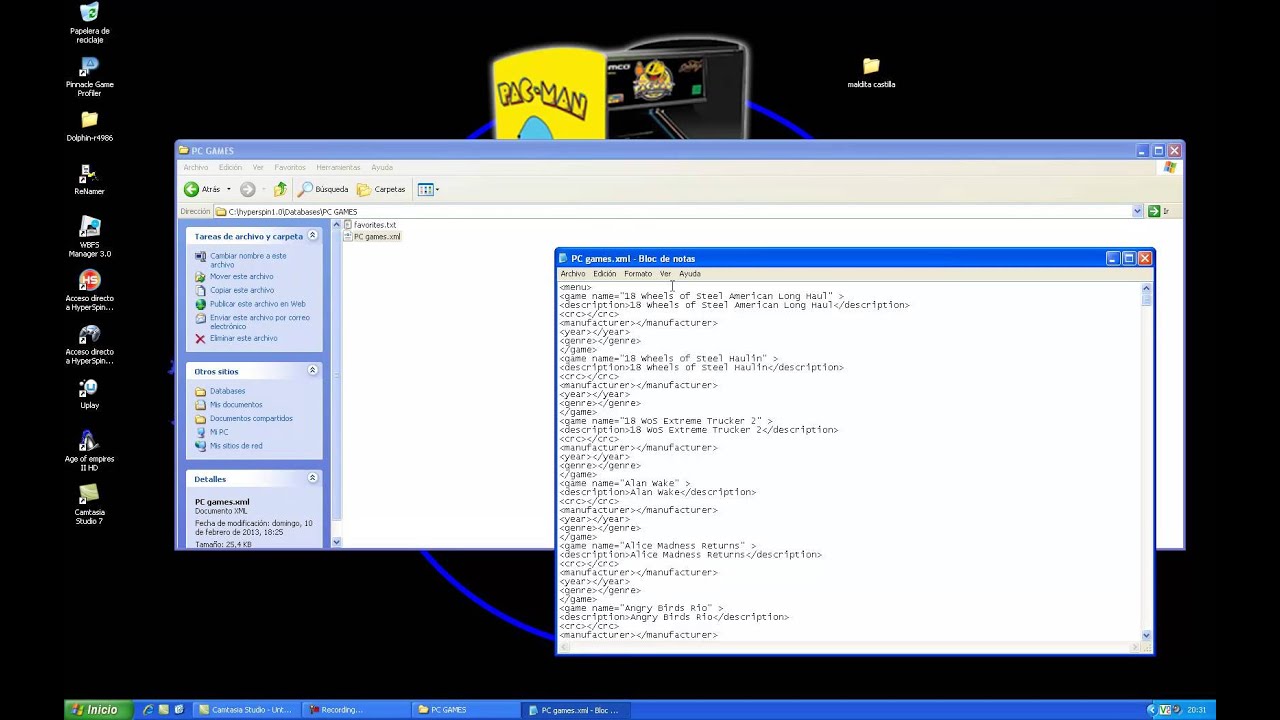
Task: Open Camtasia Studio 7 desktop icon
Action: 89,505
